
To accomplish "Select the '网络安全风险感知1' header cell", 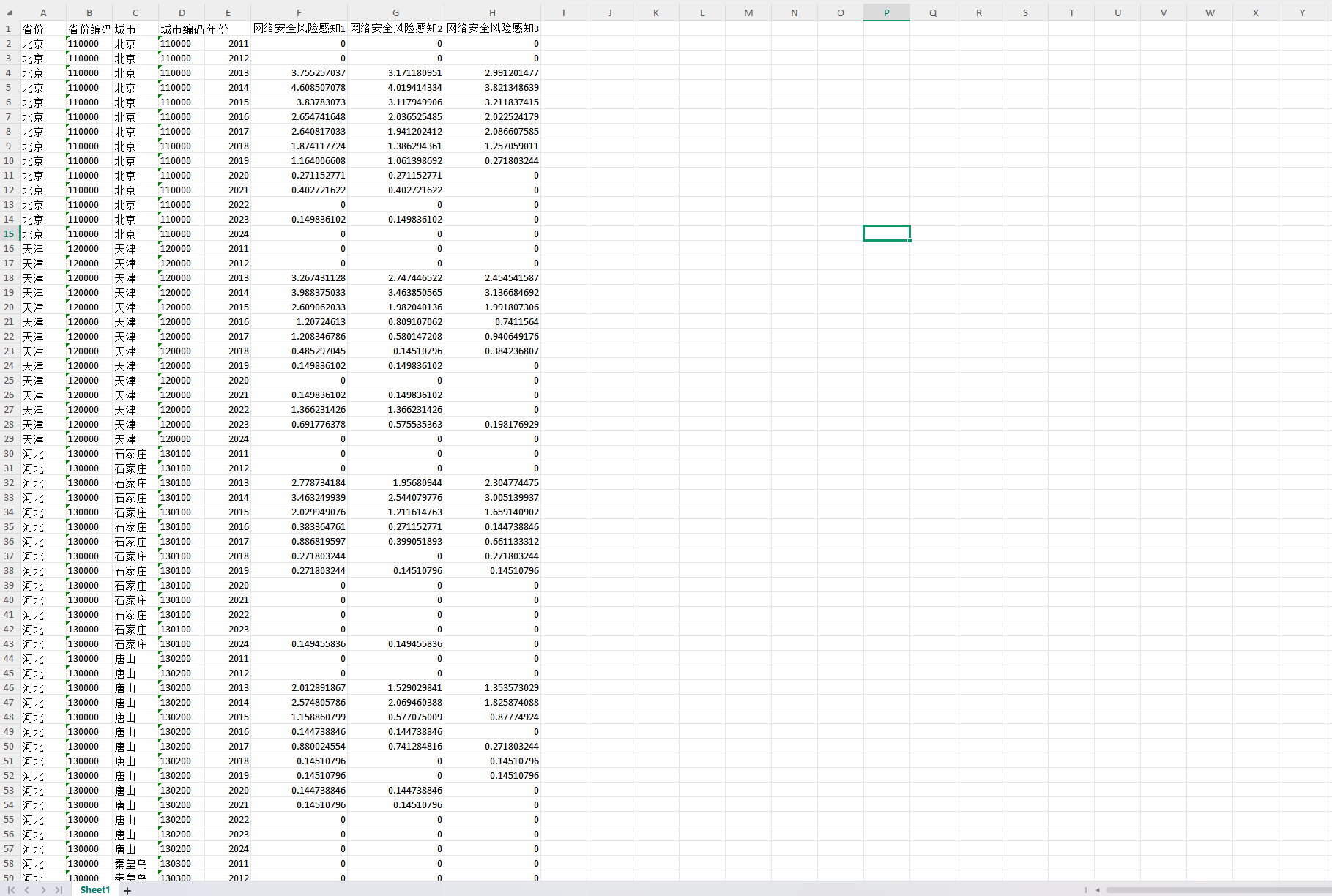I will 299,29.
